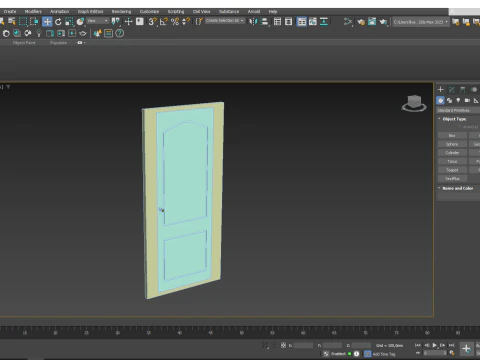Toggle Layer Explorer icon

pyautogui.click(x=288, y=22)
